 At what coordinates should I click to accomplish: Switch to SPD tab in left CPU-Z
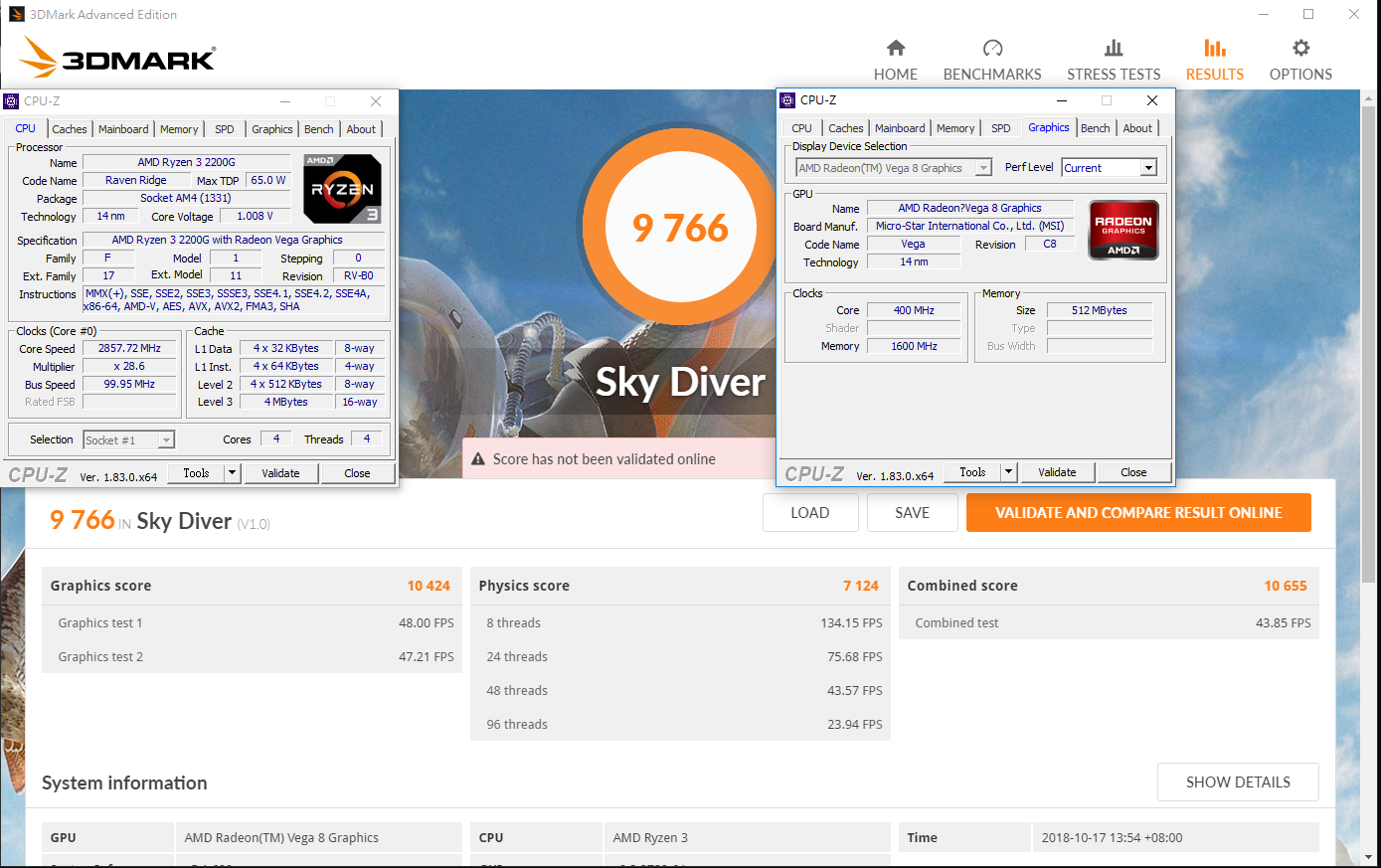(225, 129)
